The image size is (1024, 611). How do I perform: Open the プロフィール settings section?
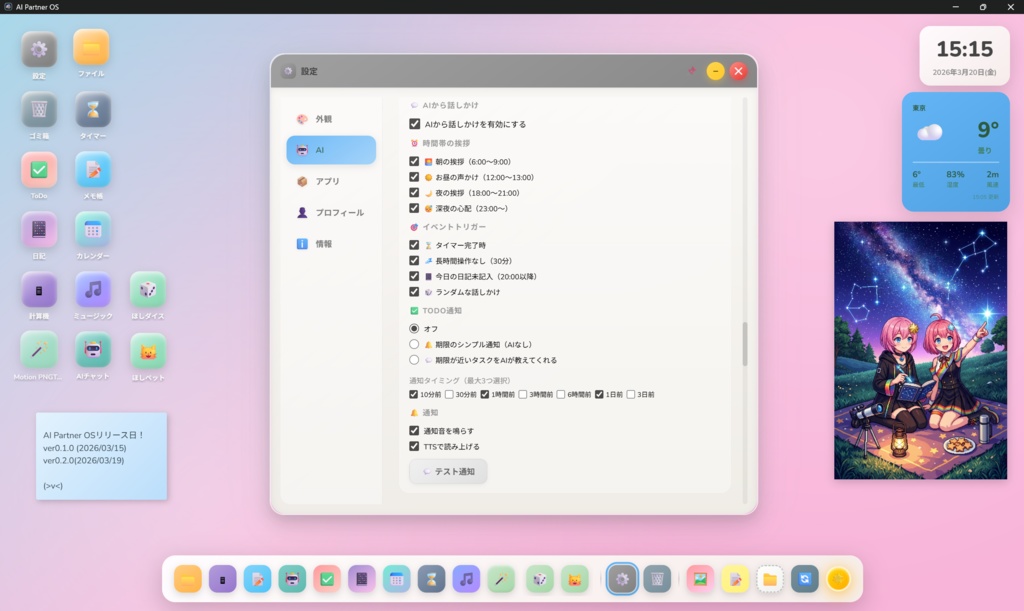click(331, 212)
